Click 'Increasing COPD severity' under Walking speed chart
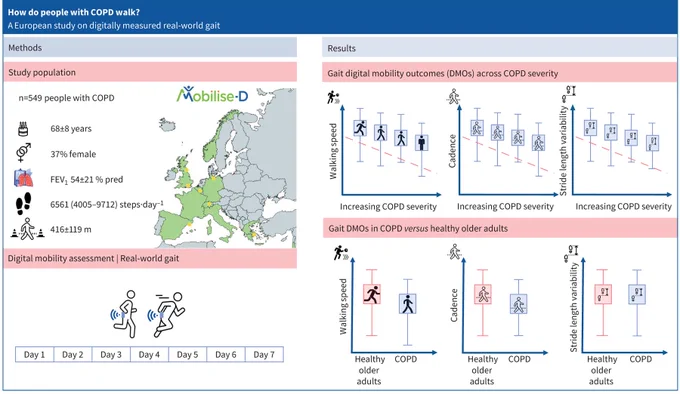The width and height of the screenshot is (680, 394). 388,206
